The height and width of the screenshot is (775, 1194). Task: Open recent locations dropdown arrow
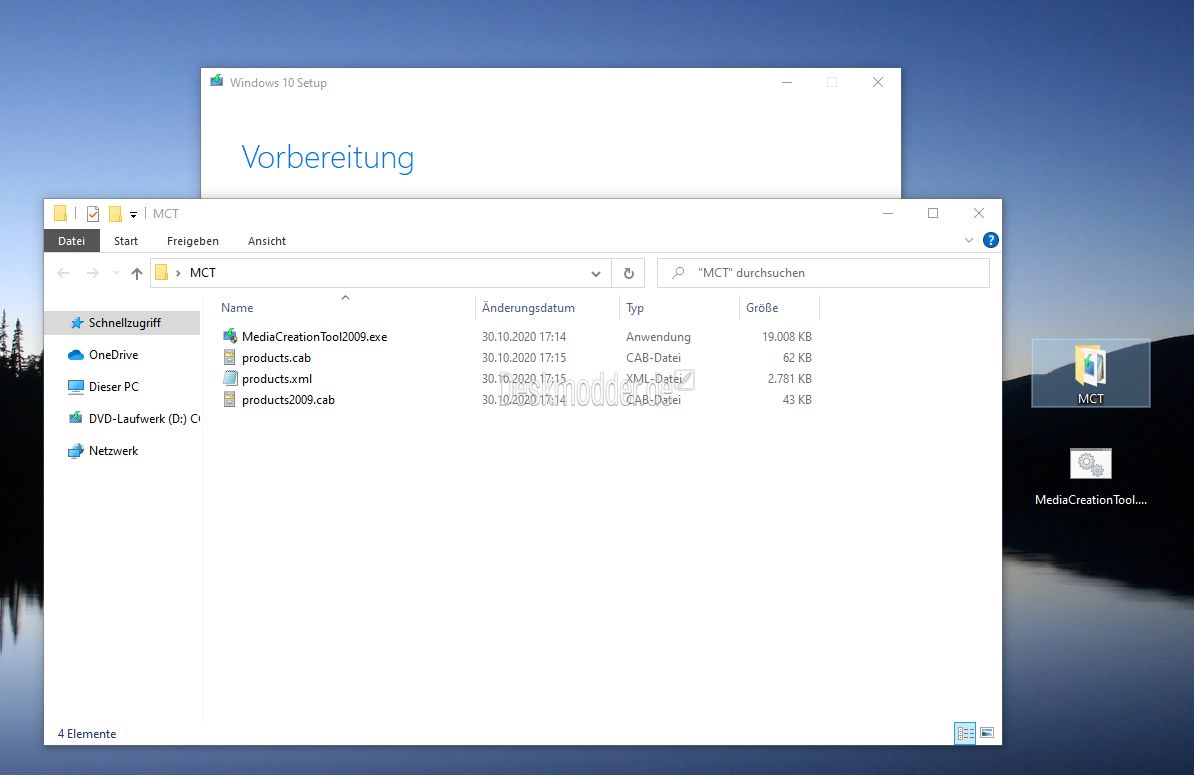coord(116,273)
